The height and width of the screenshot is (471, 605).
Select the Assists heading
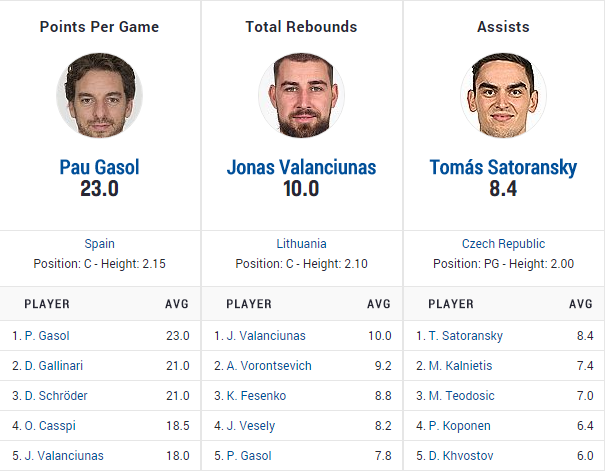click(503, 27)
